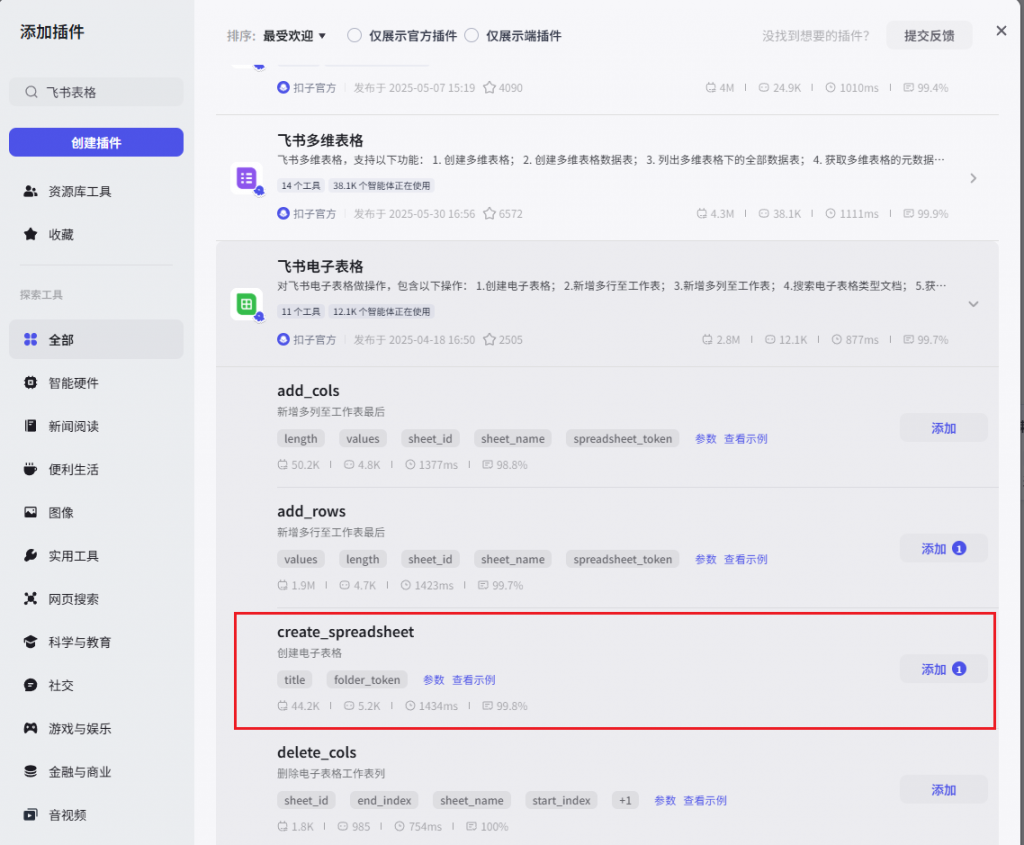Click the star icon beside 4090

click(489, 88)
